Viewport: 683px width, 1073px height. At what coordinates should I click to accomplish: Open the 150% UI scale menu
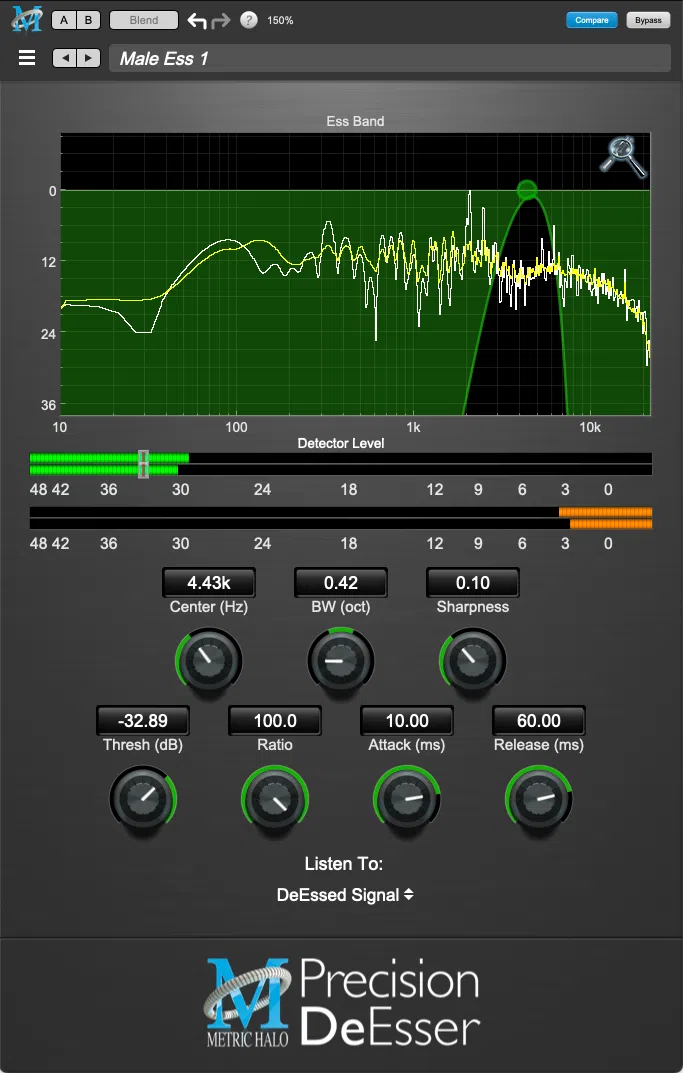[280, 20]
